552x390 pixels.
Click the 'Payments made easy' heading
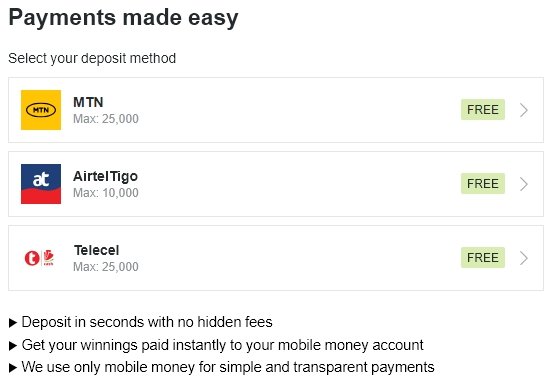(x=123, y=18)
